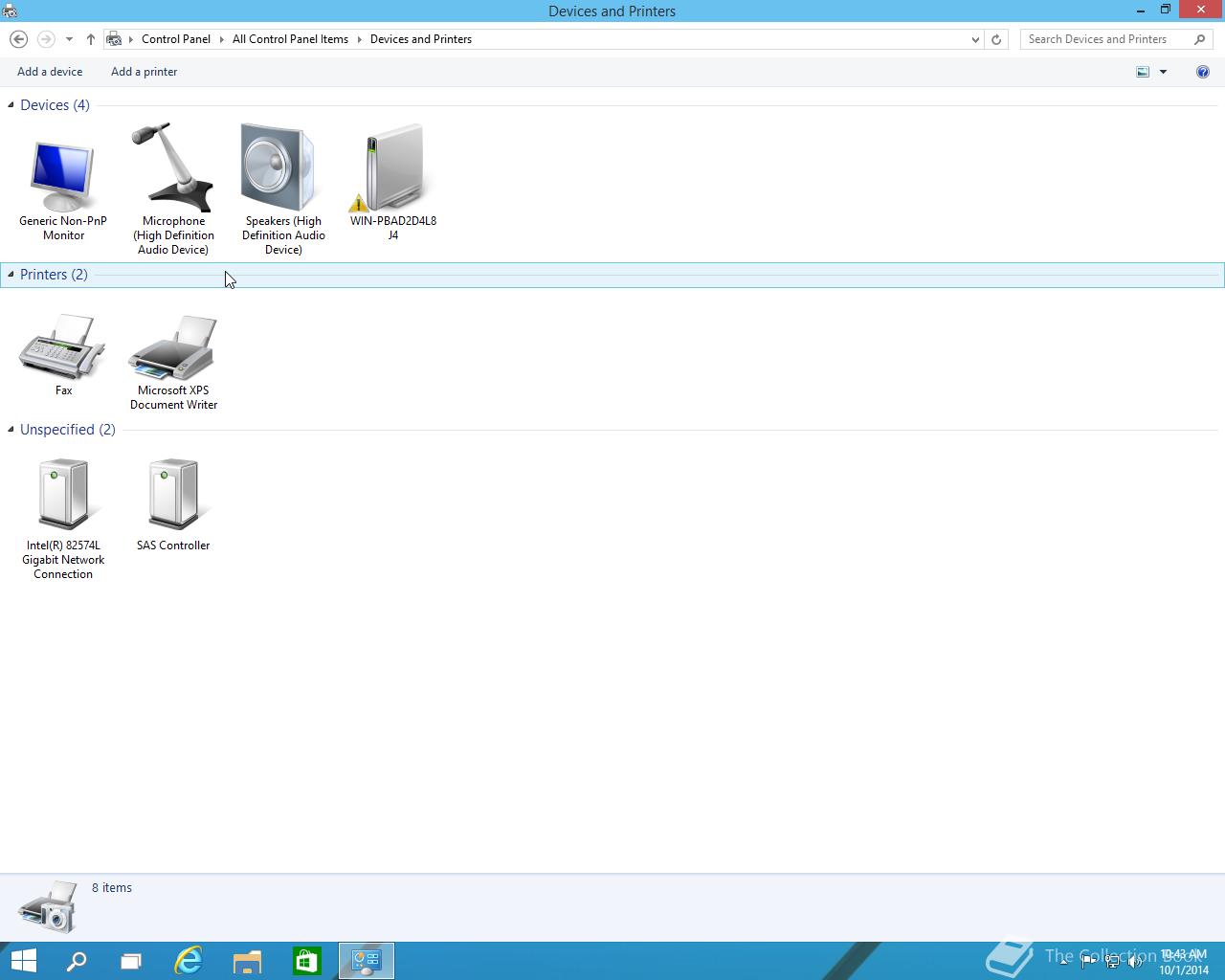Open Task View on the taskbar

131,961
